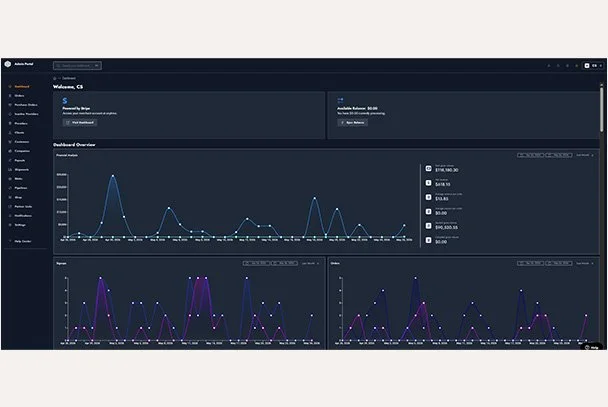The width and height of the screenshot is (608, 407).
Task: Click the Clients sidebar icon
Action: coord(10,133)
